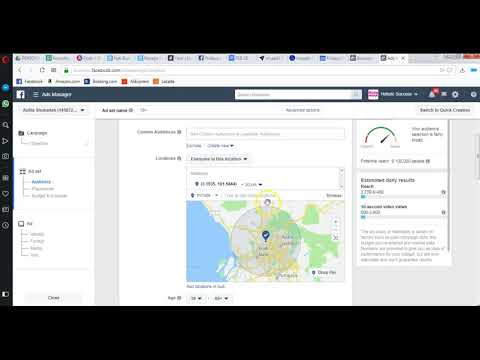
Task: Click the Opera menu logo
Action: (6, 60)
